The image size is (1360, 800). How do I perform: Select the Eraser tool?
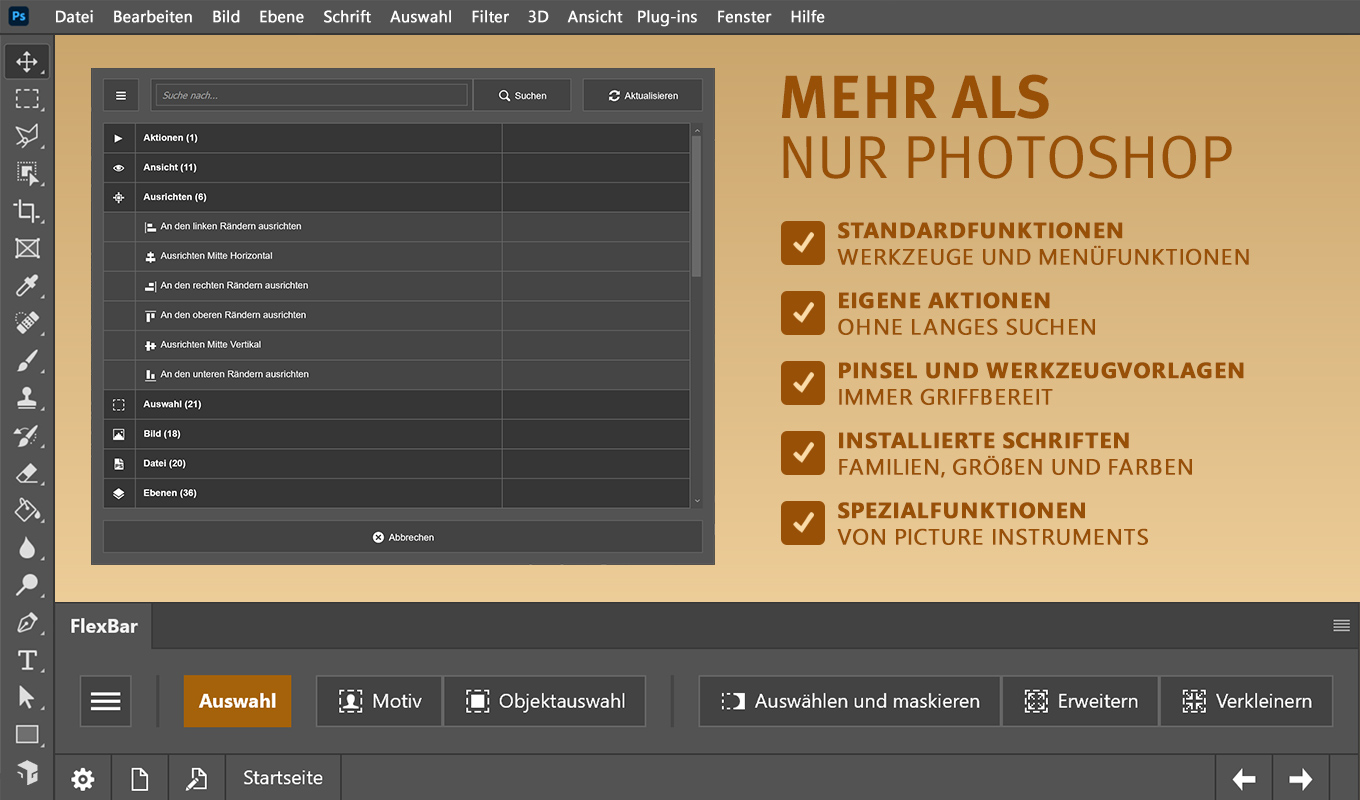pyautogui.click(x=27, y=473)
